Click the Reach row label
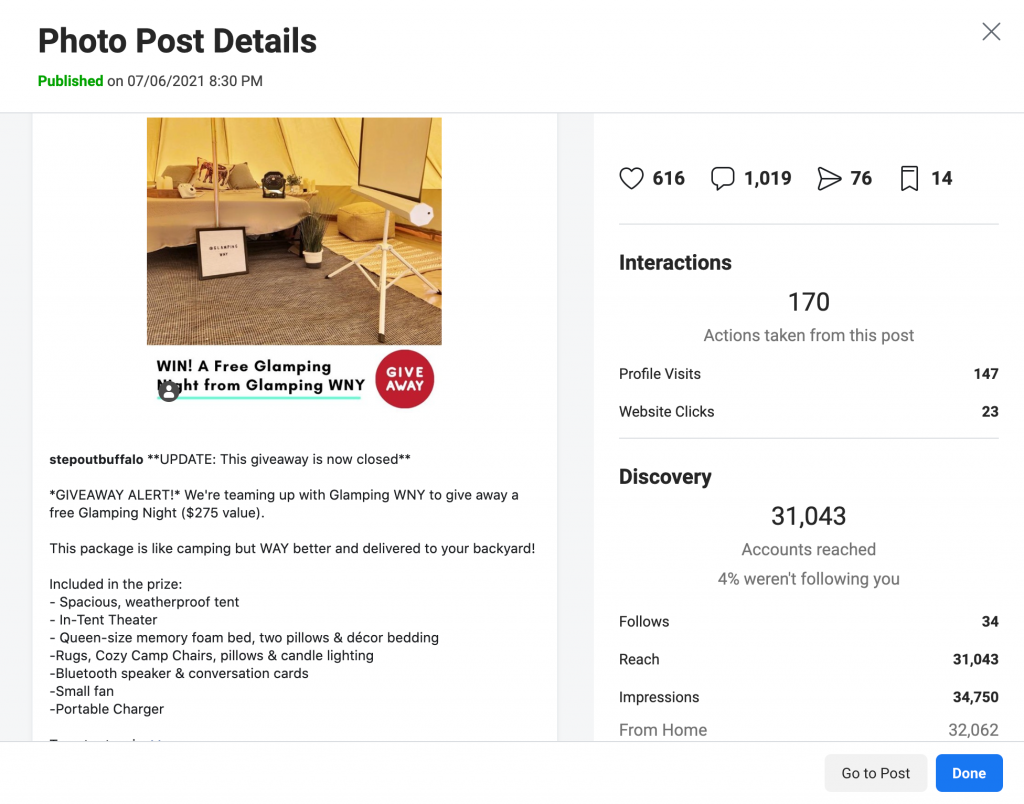Screen dimensions: 1024x804 pyautogui.click(x=639, y=659)
